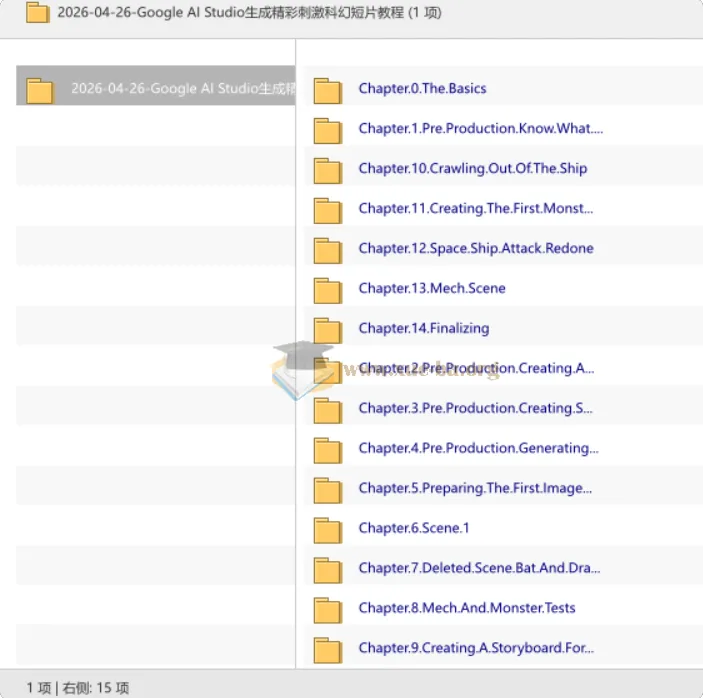
Task: Click the folder icon for Chapter.7.Deleted.Scene.Bat.And.Dra
Action: click(328, 570)
